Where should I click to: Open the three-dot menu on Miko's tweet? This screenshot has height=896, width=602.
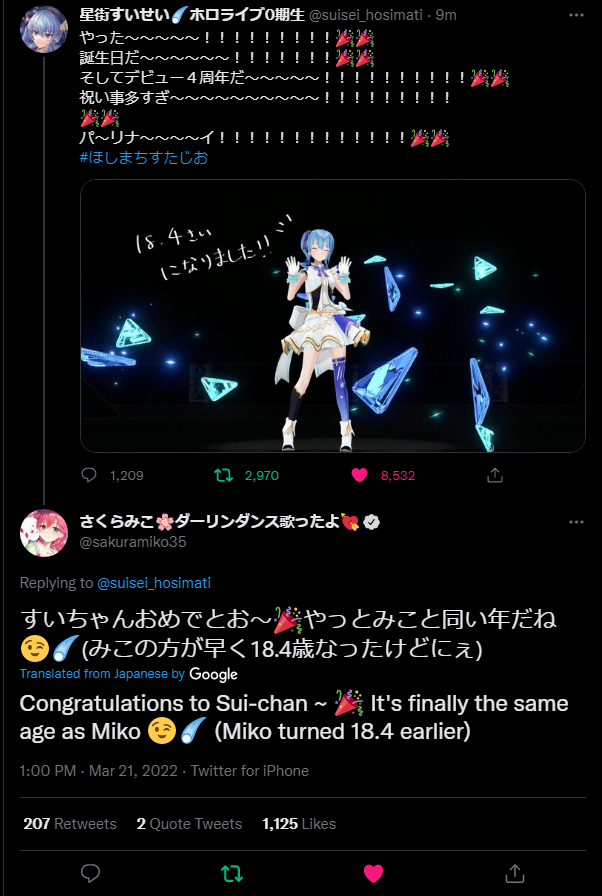pyautogui.click(x=576, y=522)
